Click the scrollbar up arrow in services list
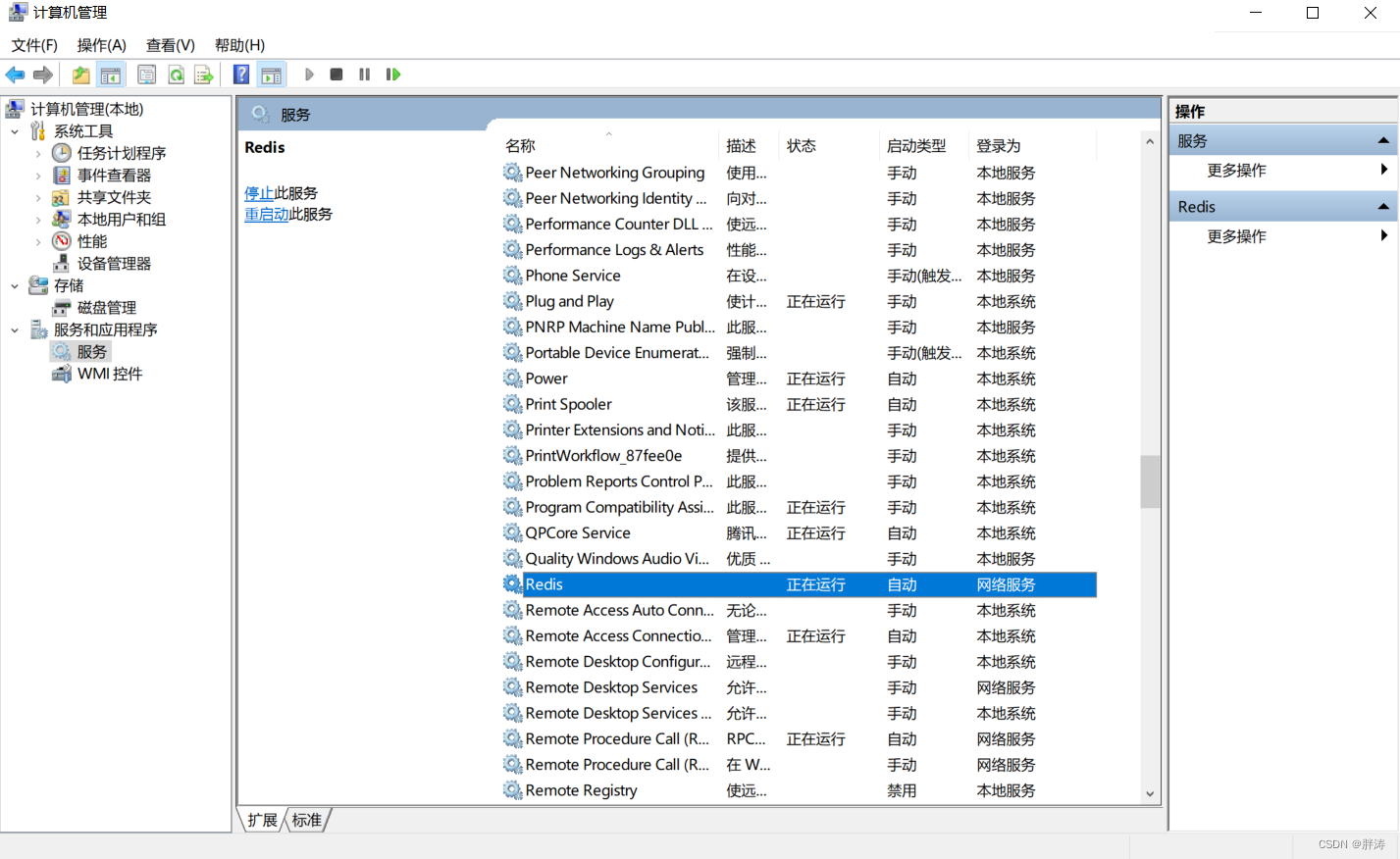Screen dimensions: 1400x859 coord(1150,141)
